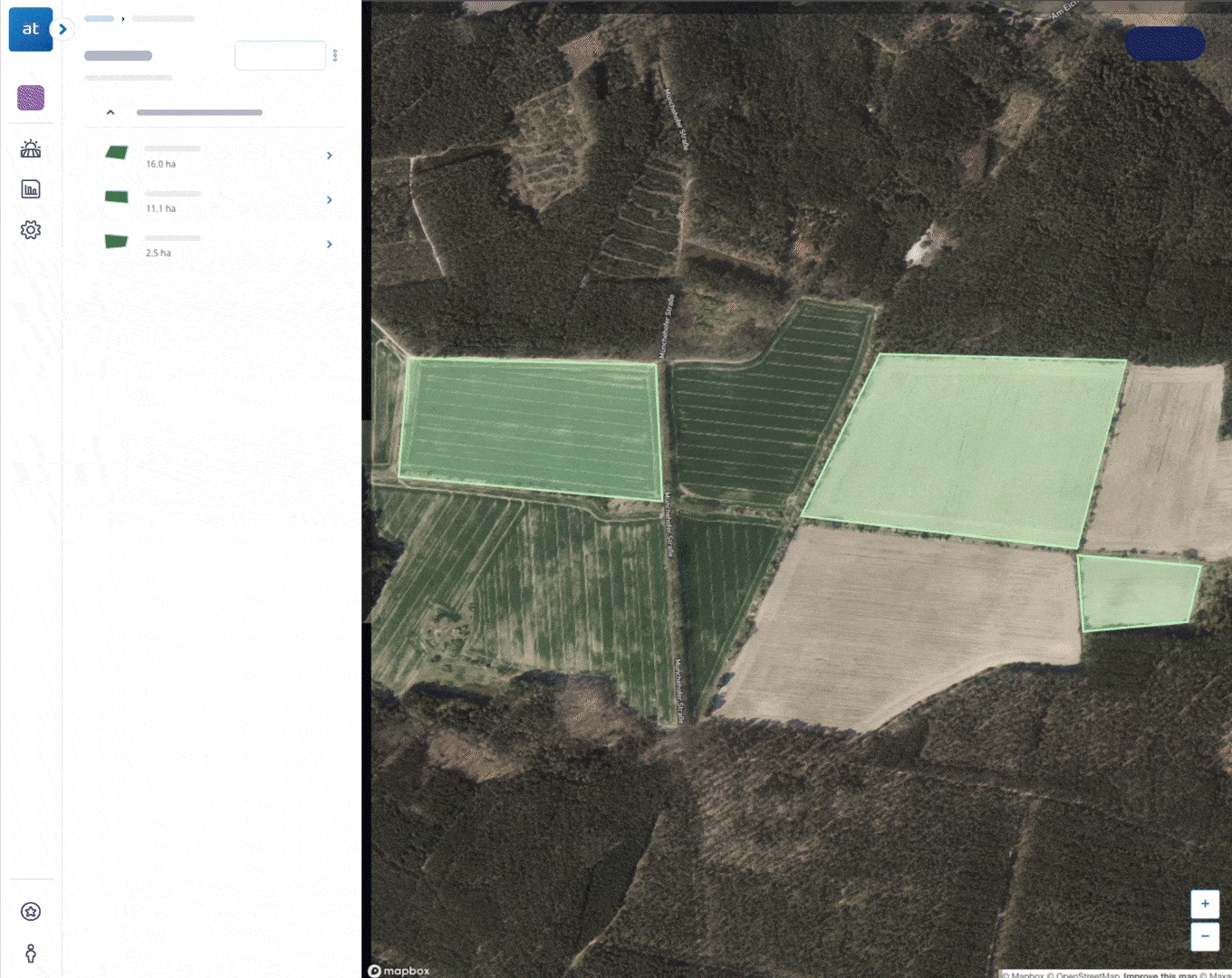Expand the sidebar with the chevron arrow
Image resolution: width=1232 pixels, height=978 pixels.
(63, 29)
